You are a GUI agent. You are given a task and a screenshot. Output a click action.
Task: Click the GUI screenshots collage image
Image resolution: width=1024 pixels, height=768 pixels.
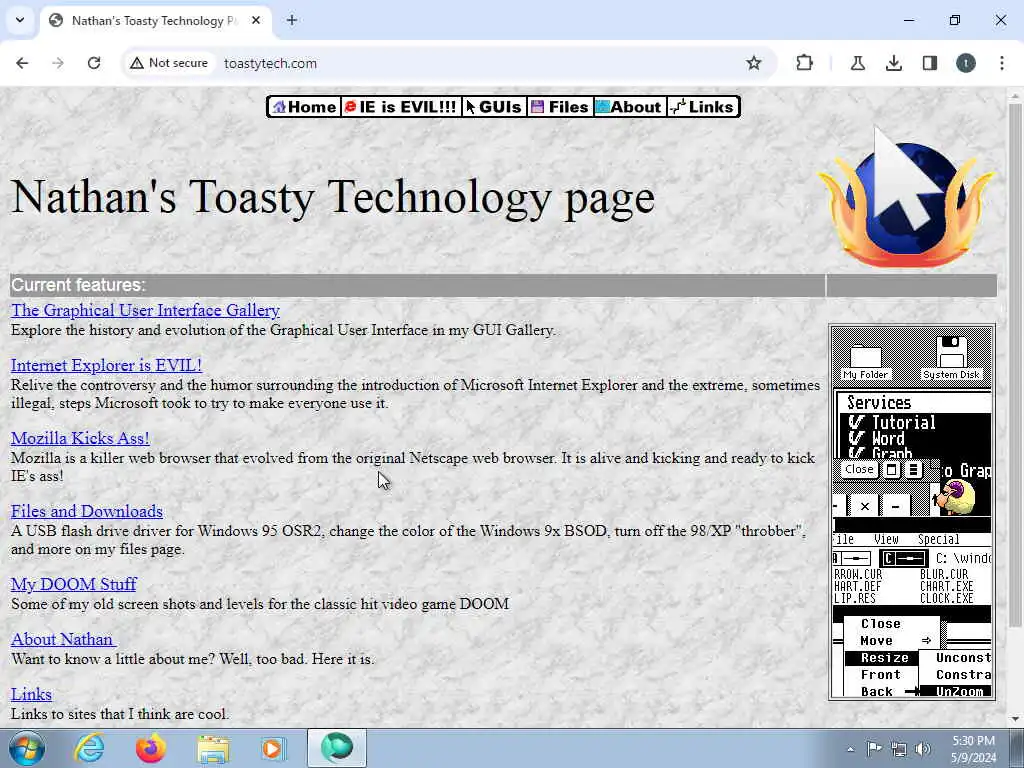pyautogui.click(x=912, y=512)
